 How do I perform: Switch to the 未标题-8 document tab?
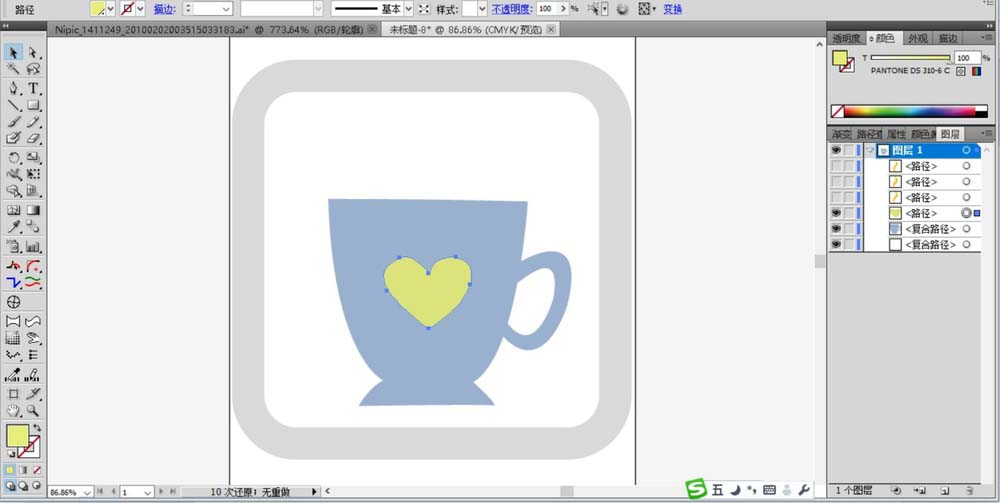[470, 29]
